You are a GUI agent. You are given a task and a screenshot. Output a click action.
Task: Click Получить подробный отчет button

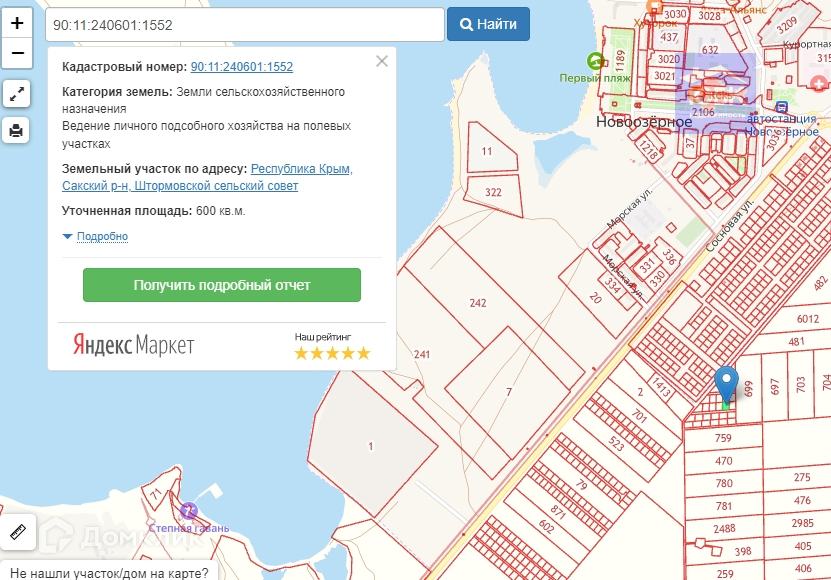click(x=222, y=285)
